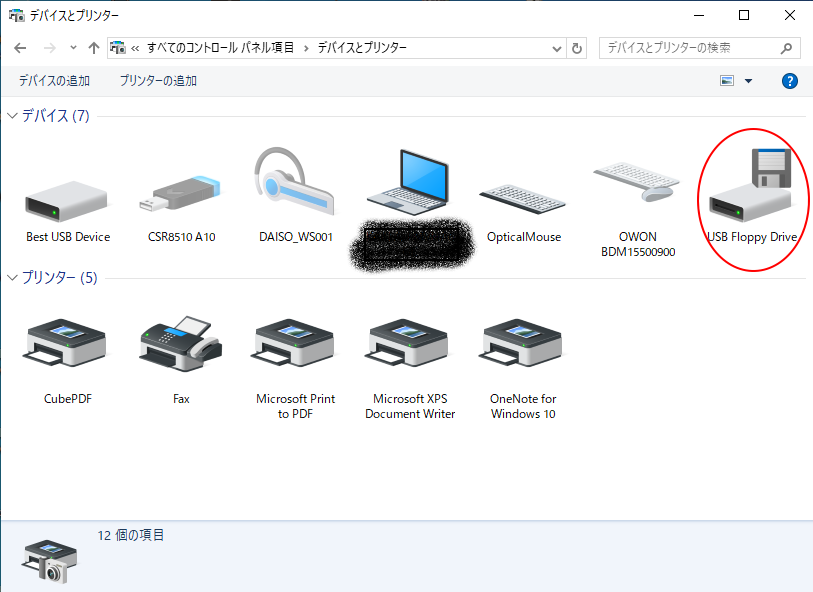Open the recent locations dropdown arrow
The height and width of the screenshot is (592, 813).
pyautogui.click(x=73, y=48)
